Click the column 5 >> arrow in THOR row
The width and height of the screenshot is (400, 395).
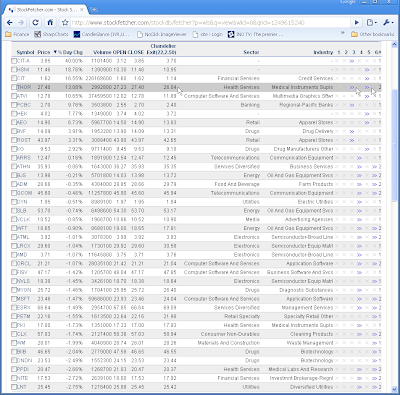(x=367, y=87)
